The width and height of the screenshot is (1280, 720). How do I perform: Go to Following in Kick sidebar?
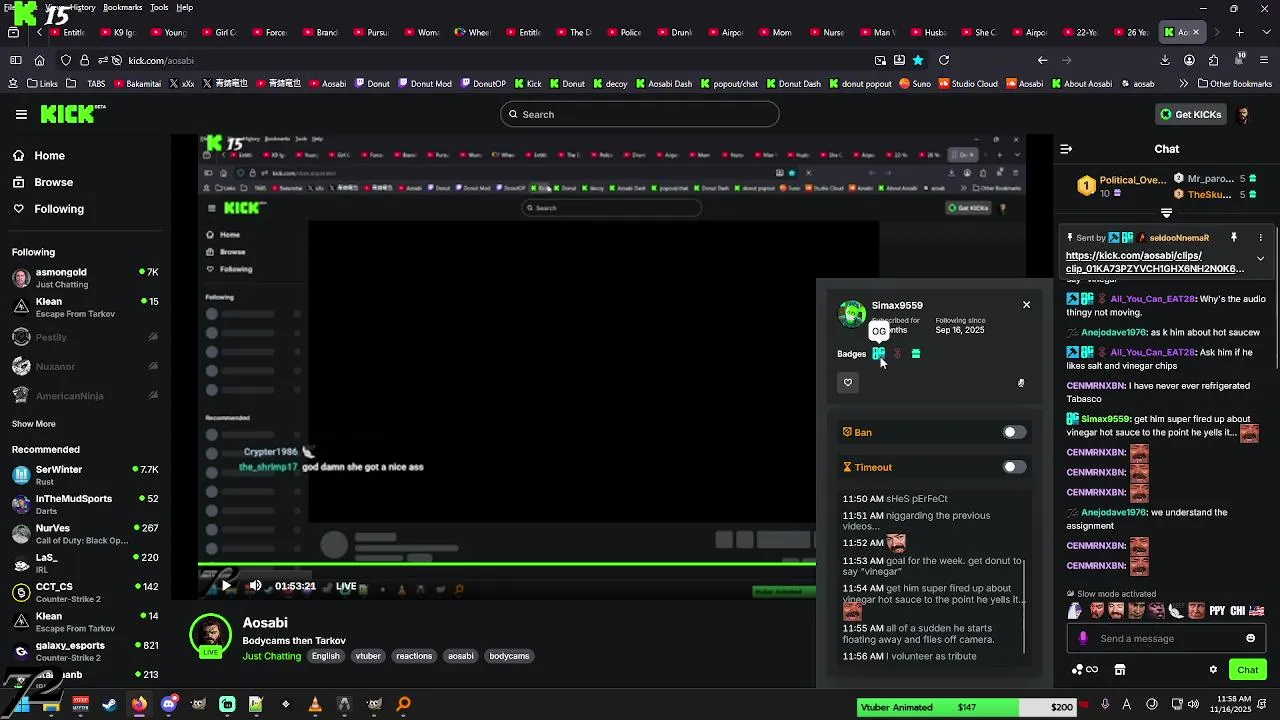point(49,209)
